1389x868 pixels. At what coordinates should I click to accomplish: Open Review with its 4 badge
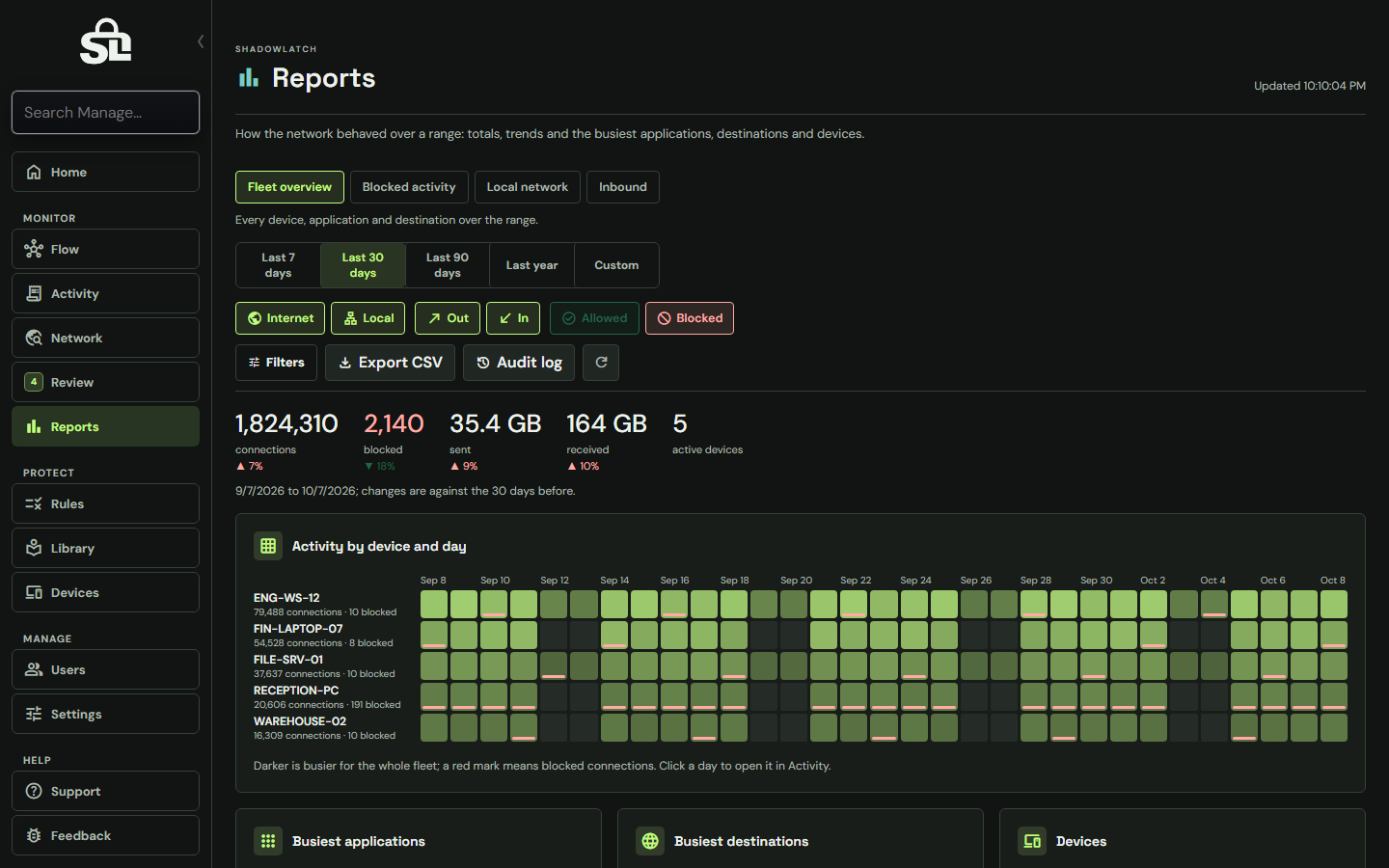pyautogui.click(x=105, y=382)
